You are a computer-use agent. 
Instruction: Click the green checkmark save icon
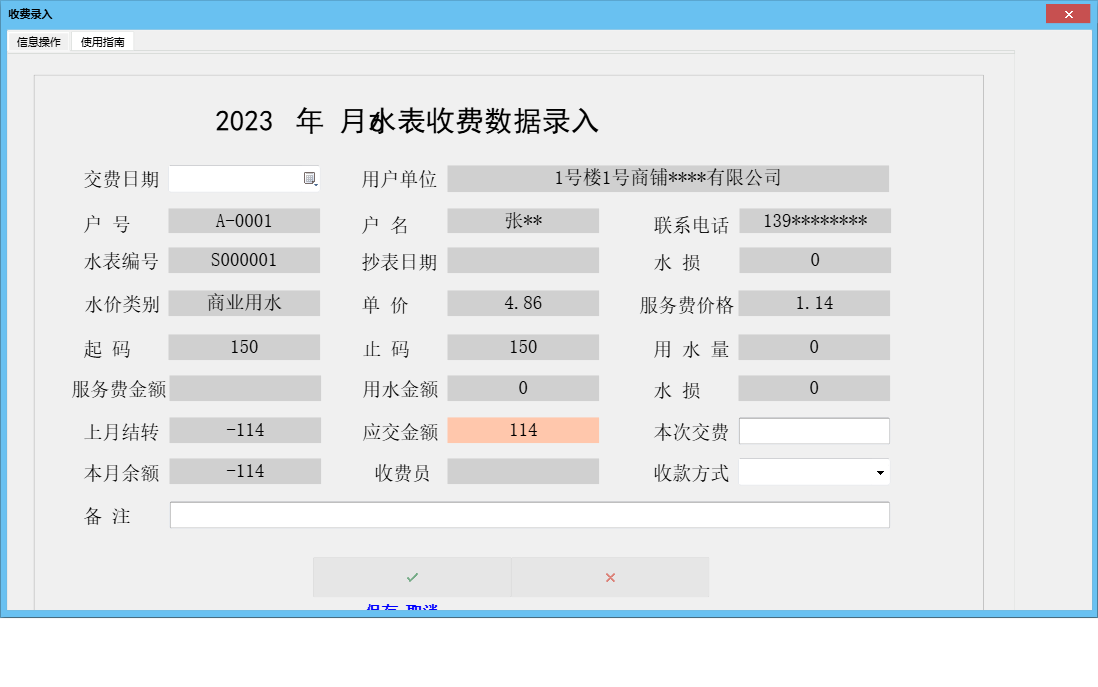[x=411, y=576]
